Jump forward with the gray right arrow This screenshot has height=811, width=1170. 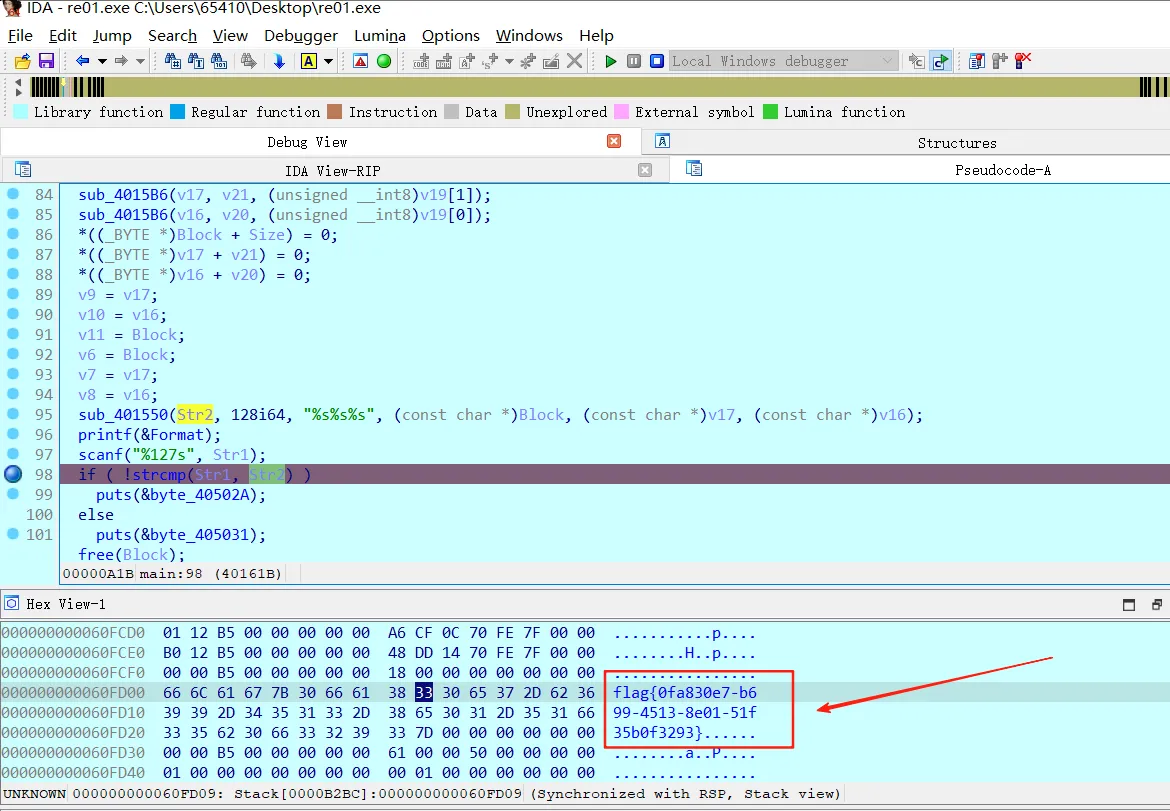[121, 61]
